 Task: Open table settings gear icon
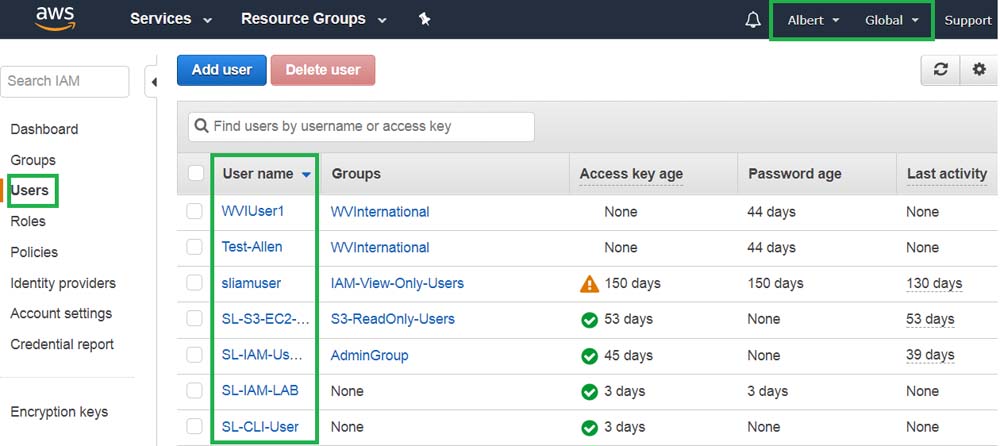click(x=978, y=71)
